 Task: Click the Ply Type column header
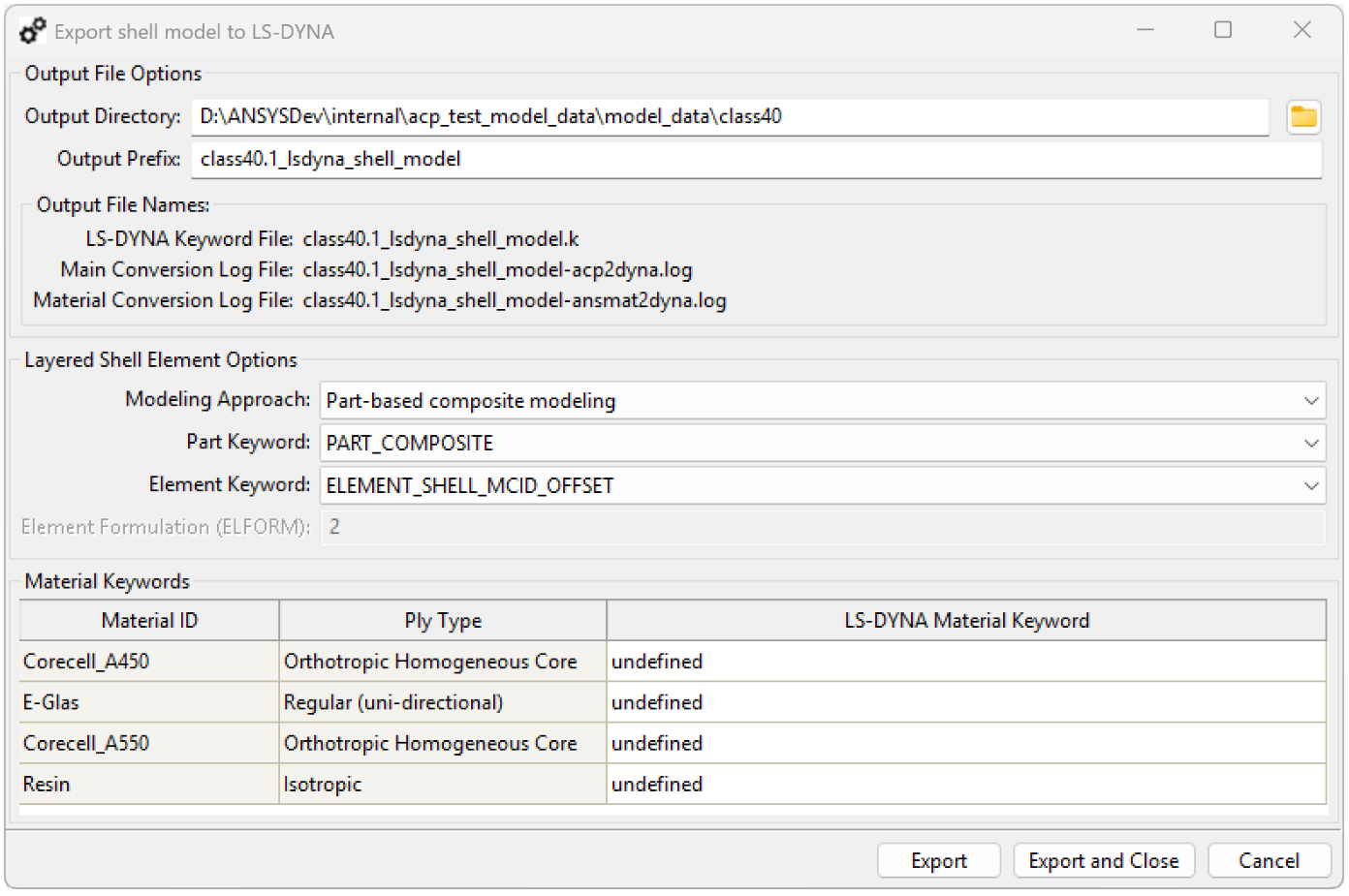point(442,620)
